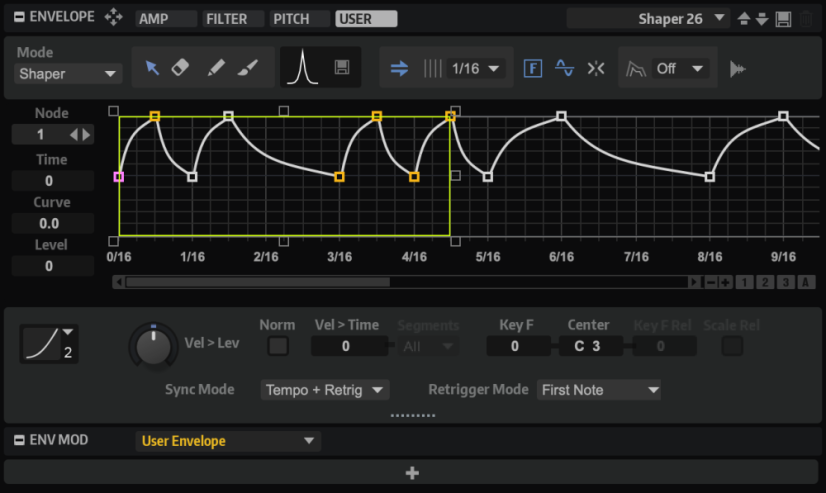Image resolution: width=826 pixels, height=493 pixels.
Task: Enable the Norm checkbox
Action: pos(277,346)
